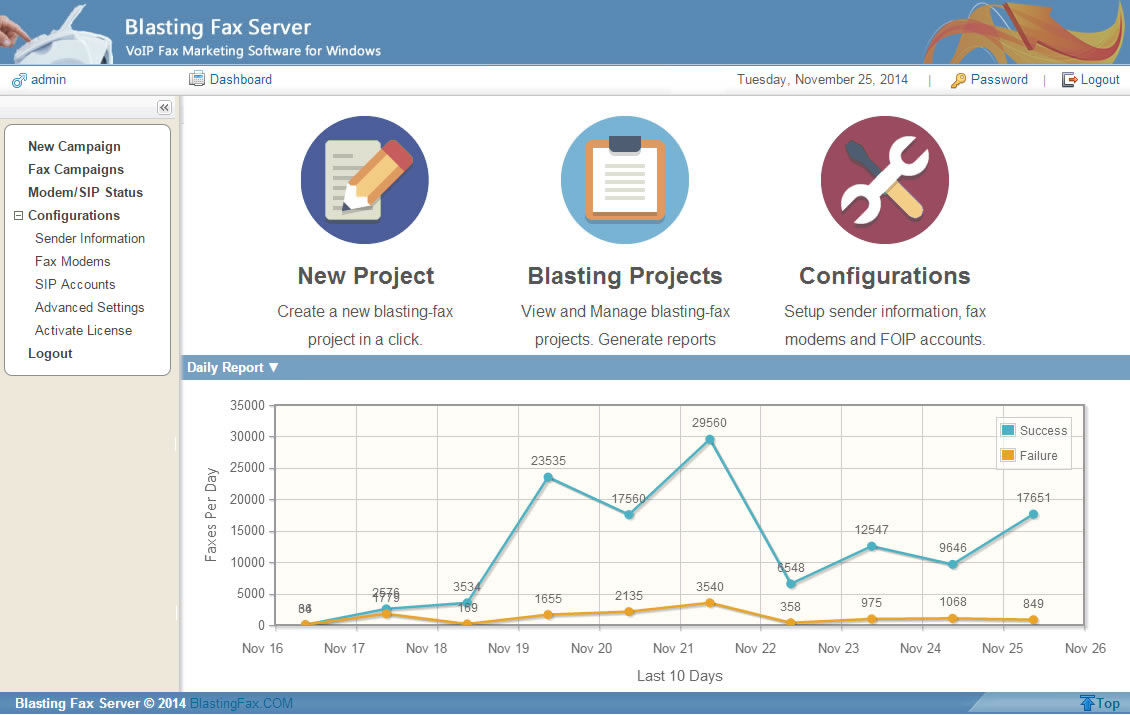Select the 17560 success data point
The width and height of the screenshot is (1130, 715).
(x=629, y=515)
